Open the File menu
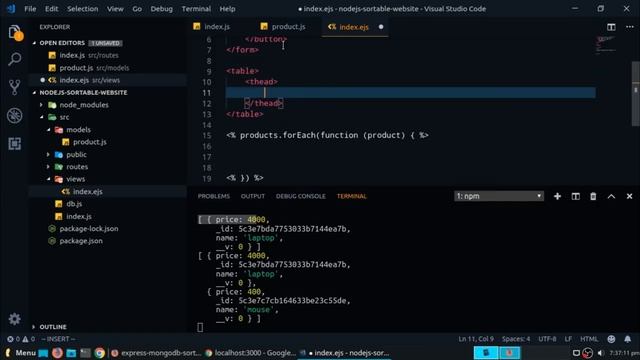Viewport: 640px width, 360px height. tap(30, 9)
